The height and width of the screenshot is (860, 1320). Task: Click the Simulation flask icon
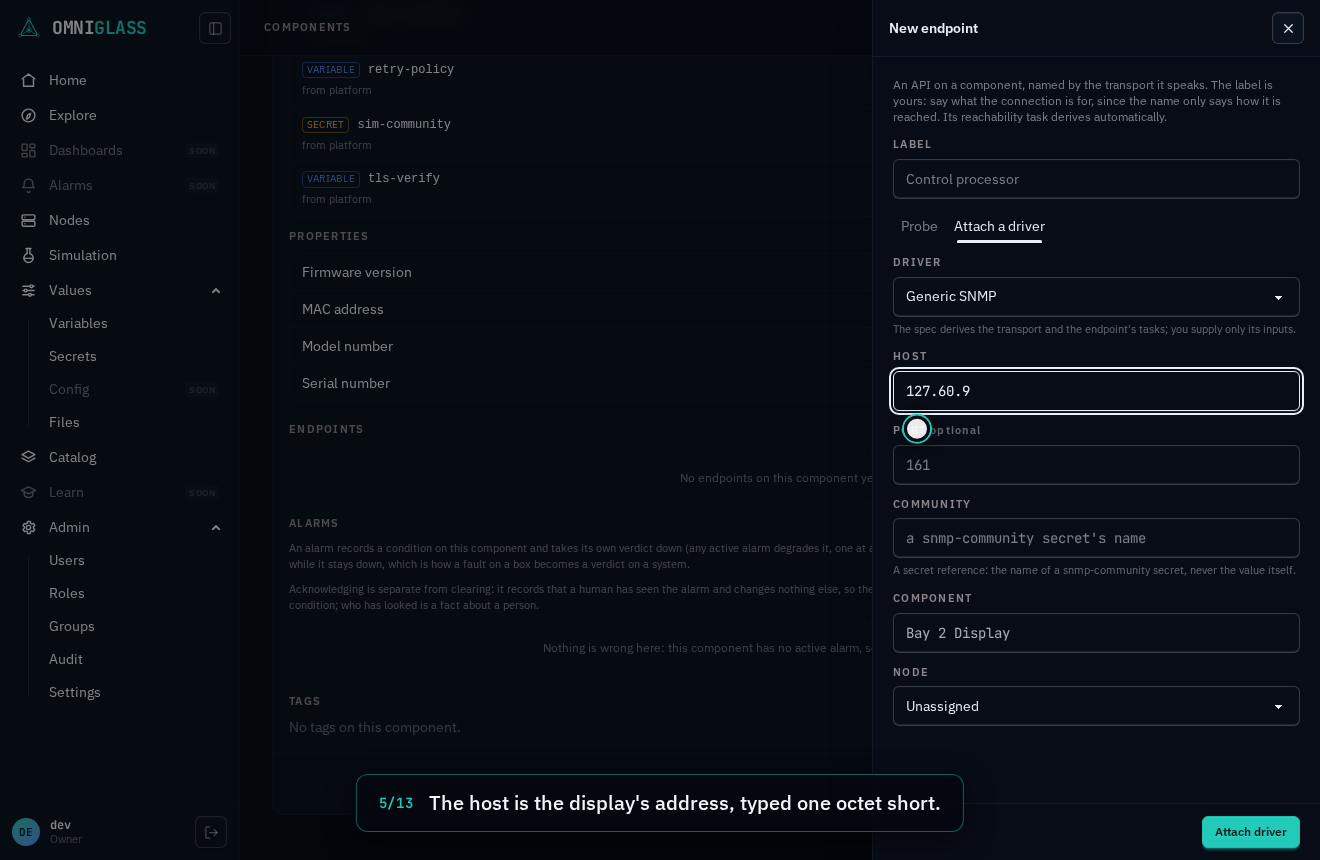pos(29,255)
